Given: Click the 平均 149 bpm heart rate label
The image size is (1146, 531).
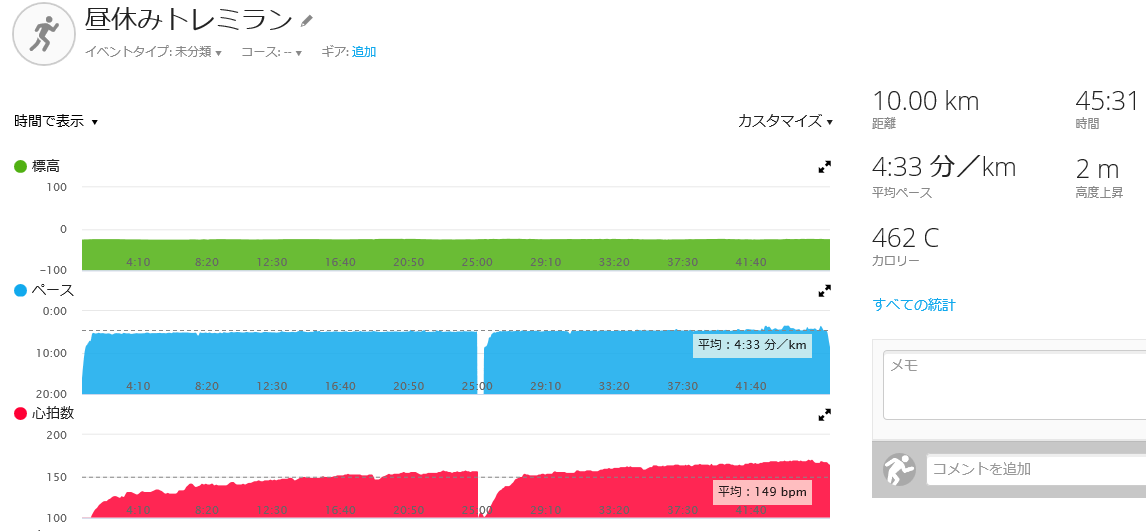Looking at the screenshot, I should pos(762,491).
